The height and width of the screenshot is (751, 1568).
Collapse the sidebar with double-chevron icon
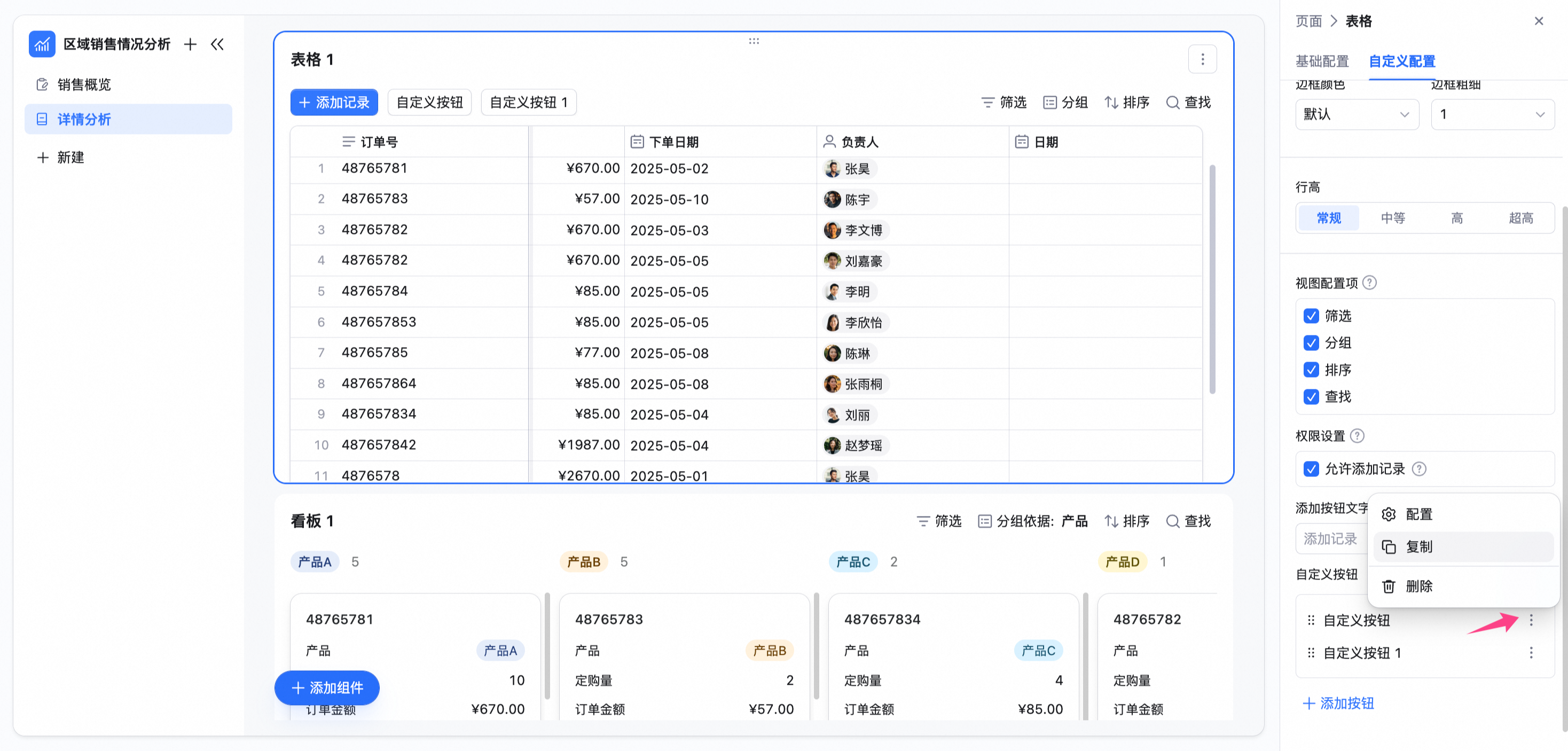coord(217,44)
